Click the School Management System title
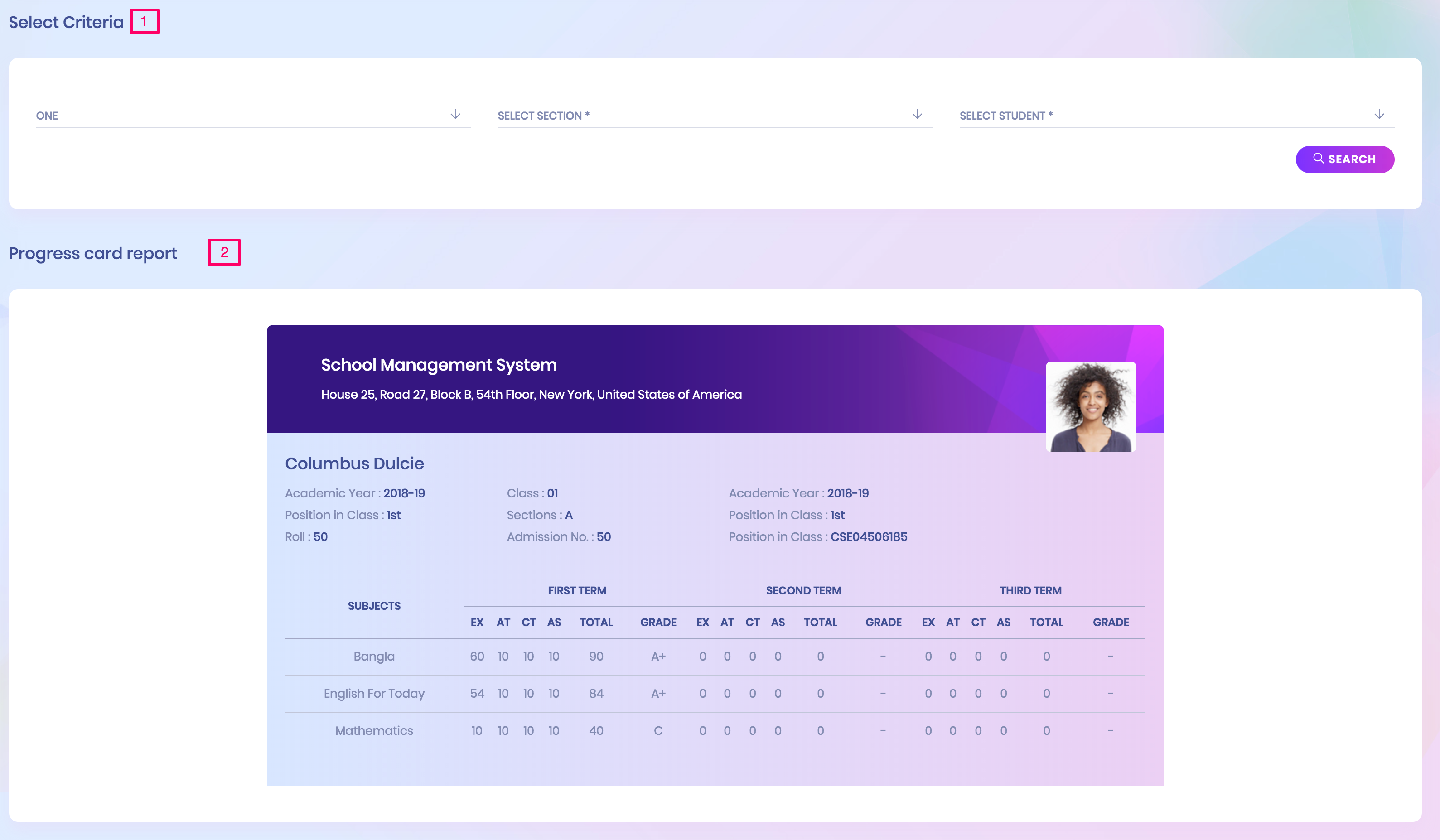 [x=438, y=365]
